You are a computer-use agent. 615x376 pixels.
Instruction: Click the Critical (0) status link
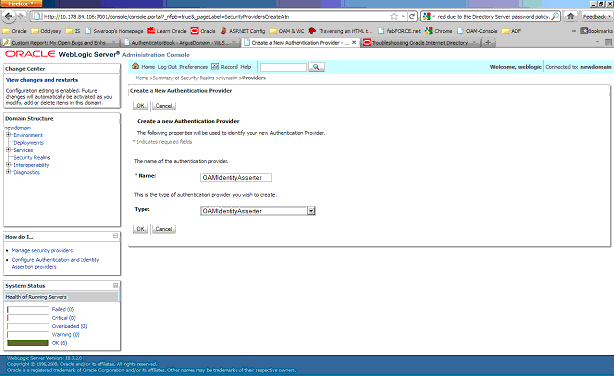[x=64, y=318]
